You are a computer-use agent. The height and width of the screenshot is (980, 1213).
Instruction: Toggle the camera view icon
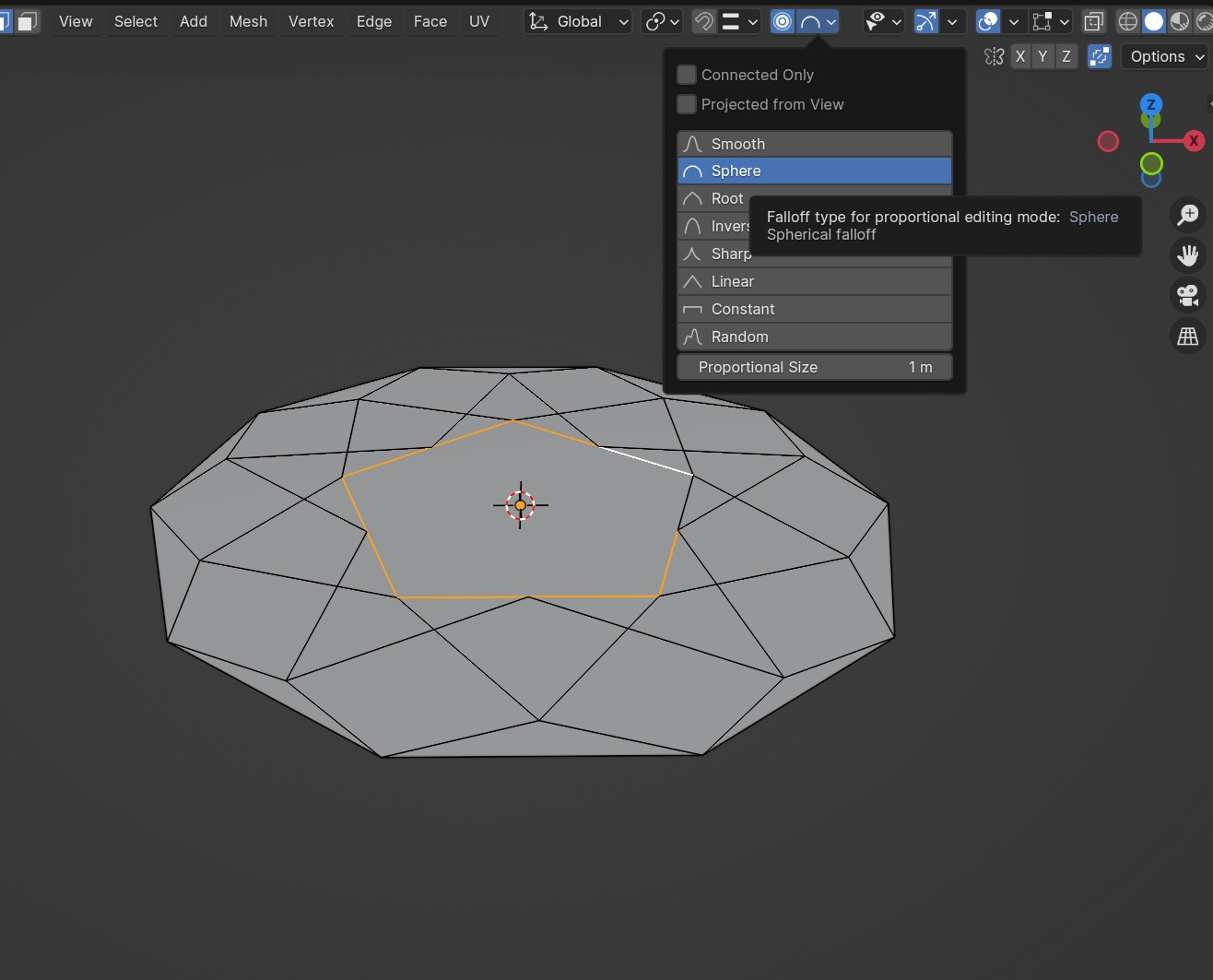click(1188, 296)
